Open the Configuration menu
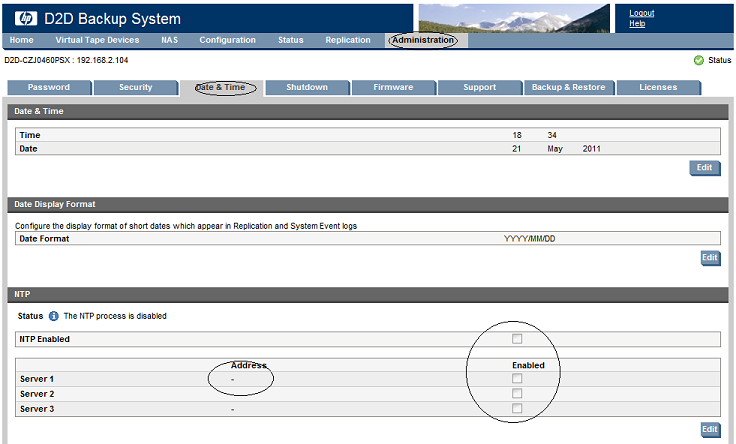The width and height of the screenshot is (736, 444). [228, 40]
